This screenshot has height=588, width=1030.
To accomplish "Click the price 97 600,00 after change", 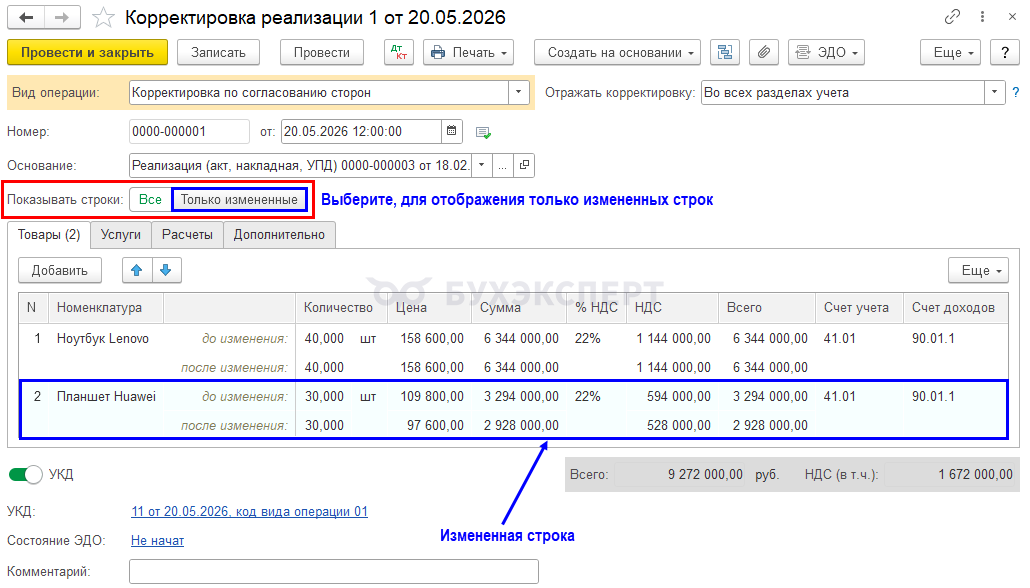I will coord(435,425).
